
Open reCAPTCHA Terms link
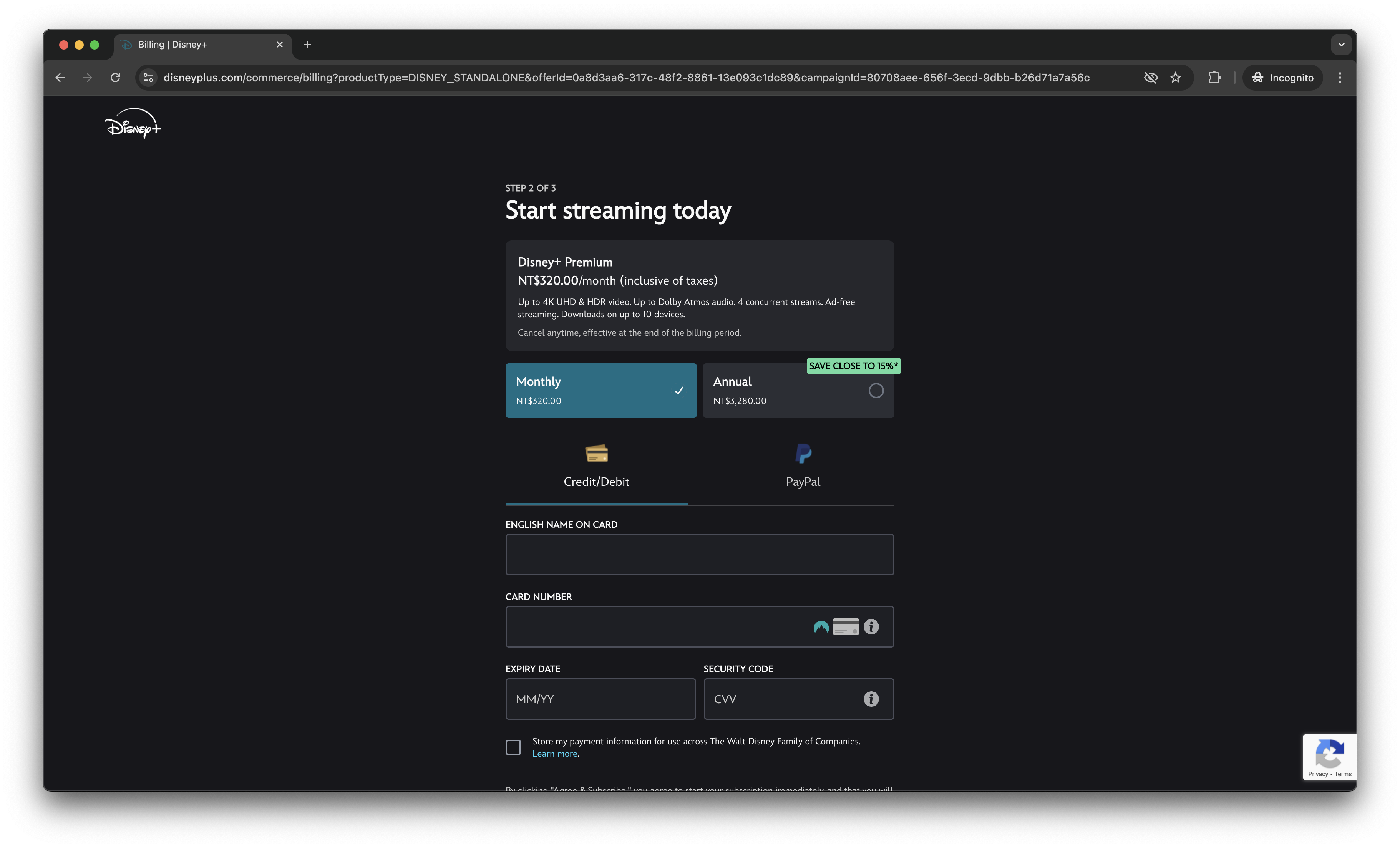[x=1343, y=774]
